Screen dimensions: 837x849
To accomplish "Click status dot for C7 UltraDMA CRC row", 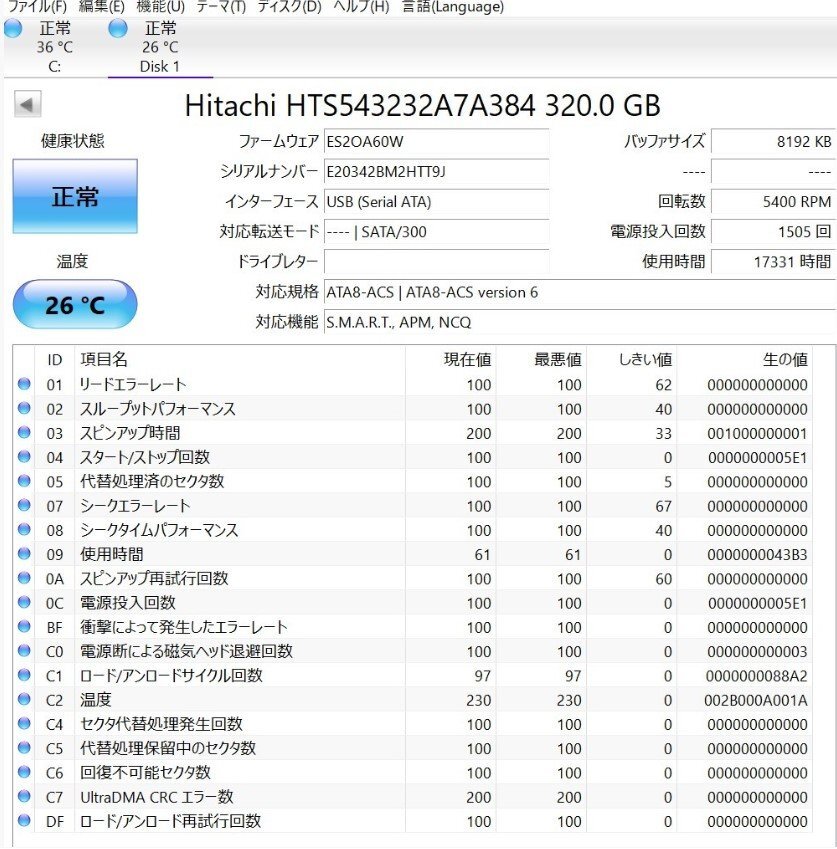I will [24, 797].
